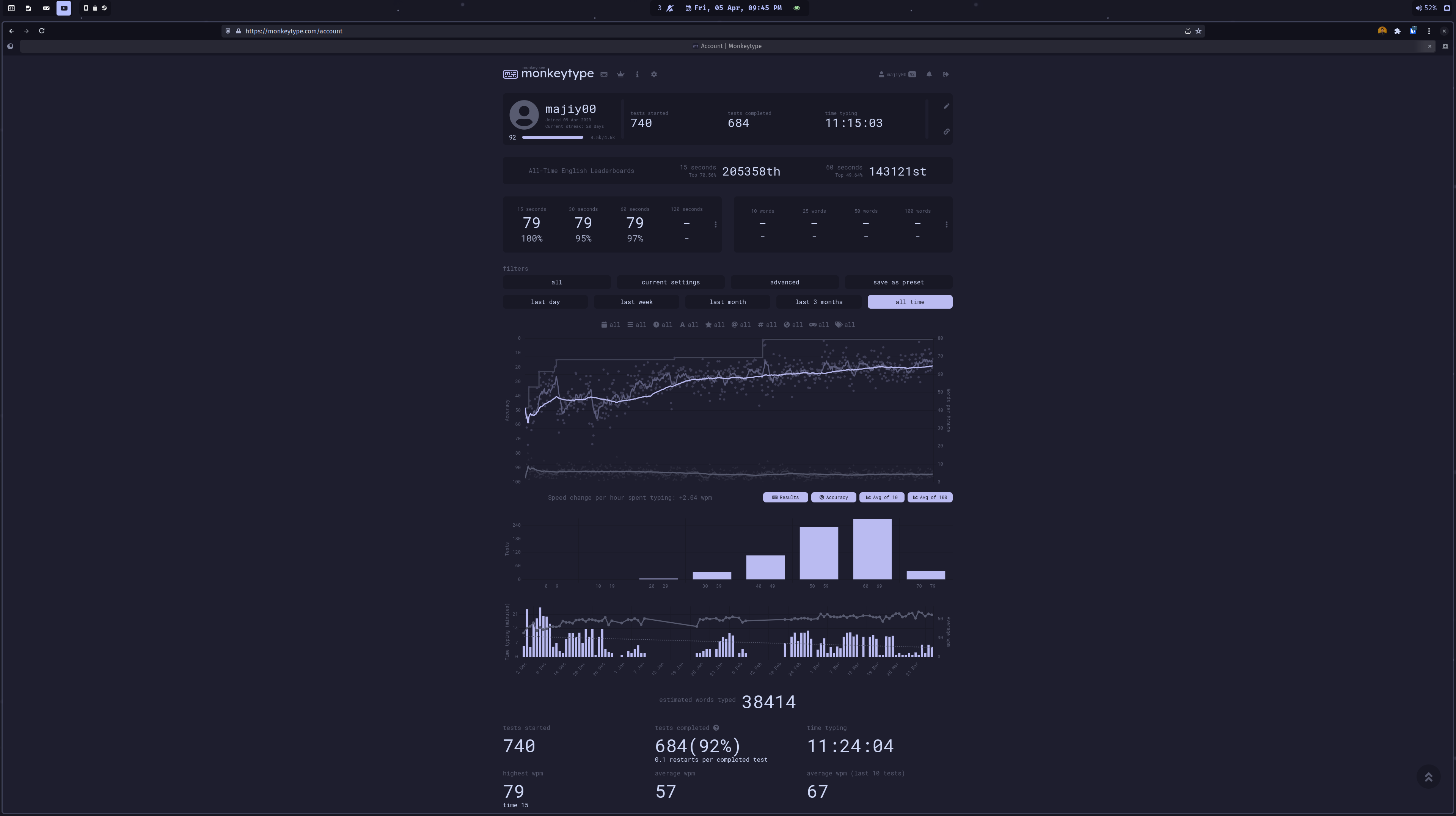Select the 'all time' range
The width and height of the screenshot is (1456, 816).
tap(910, 302)
